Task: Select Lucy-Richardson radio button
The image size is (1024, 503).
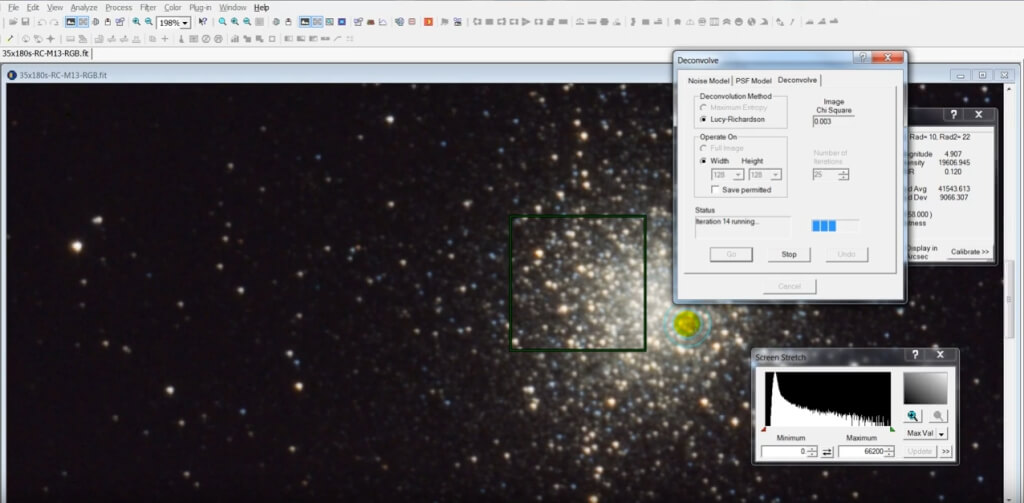Action: click(703, 120)
